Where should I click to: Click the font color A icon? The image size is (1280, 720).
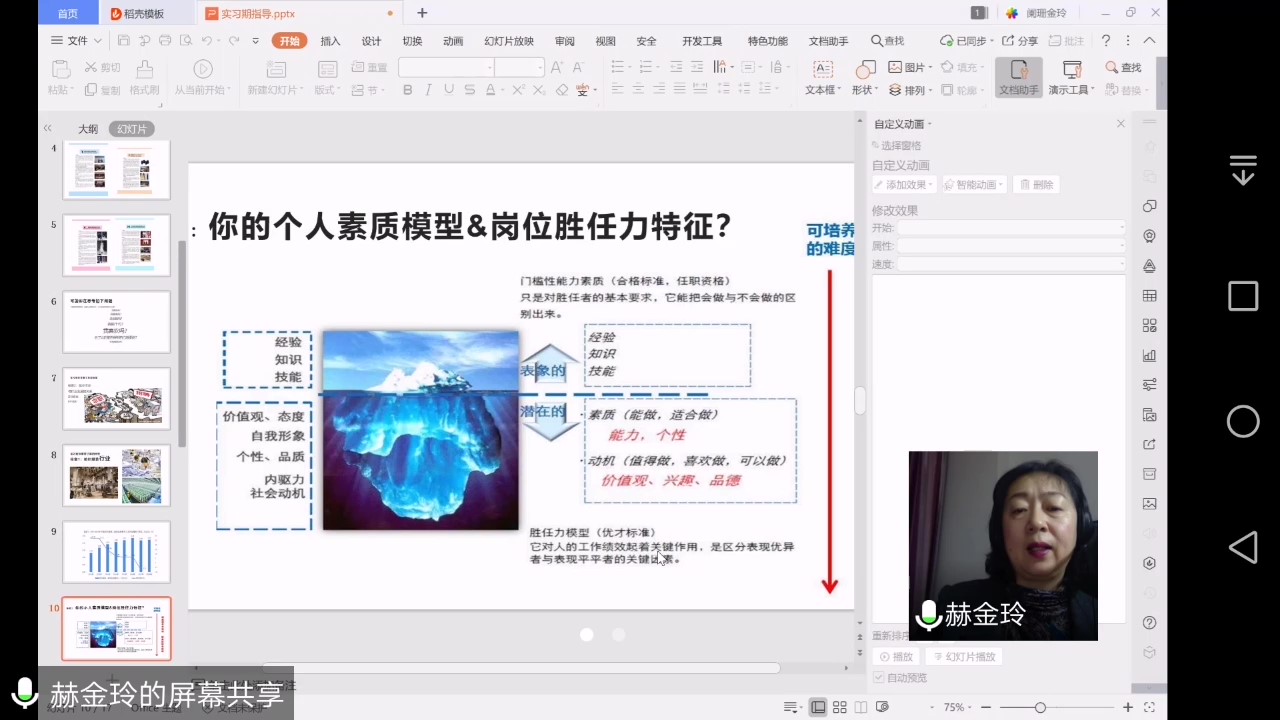click(491, 90)
